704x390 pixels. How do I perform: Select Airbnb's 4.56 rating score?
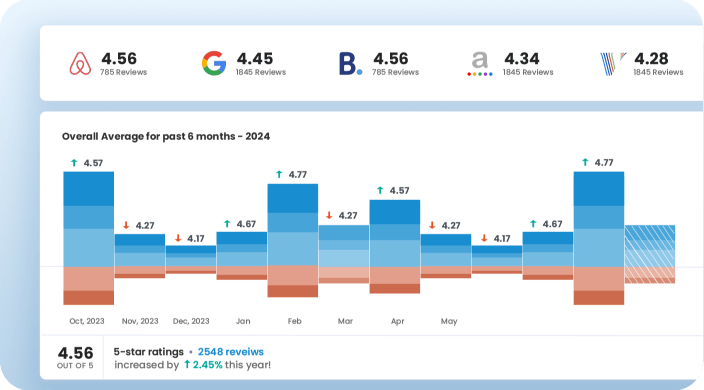(119, 59)
